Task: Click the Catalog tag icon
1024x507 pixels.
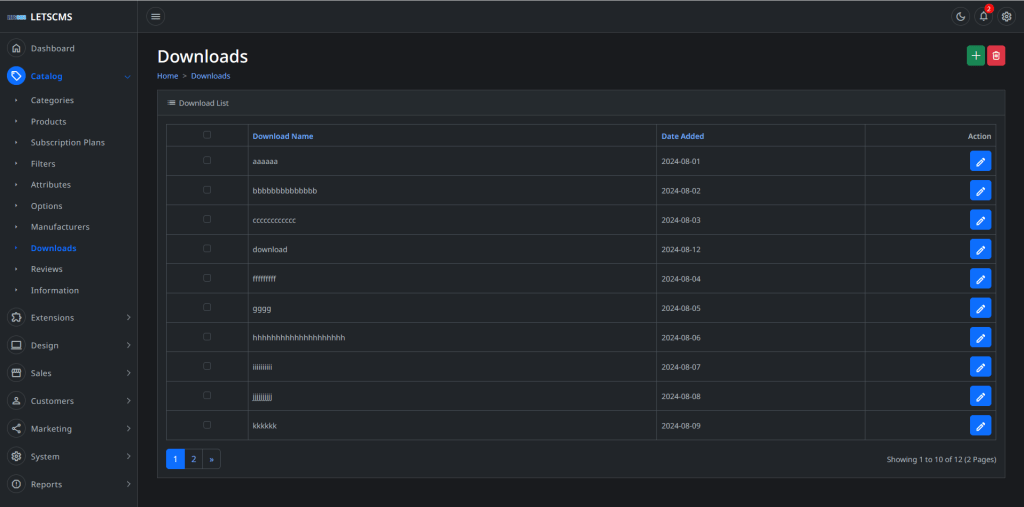Action: click(16, 76)
